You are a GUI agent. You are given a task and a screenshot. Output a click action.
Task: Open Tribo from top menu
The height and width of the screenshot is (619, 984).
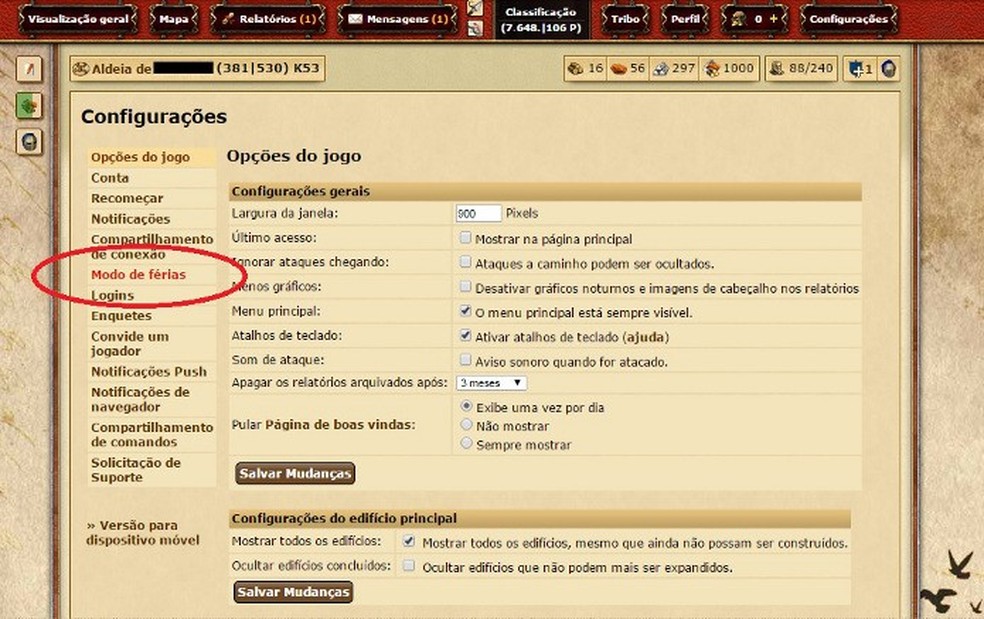(x=625, y=19)
